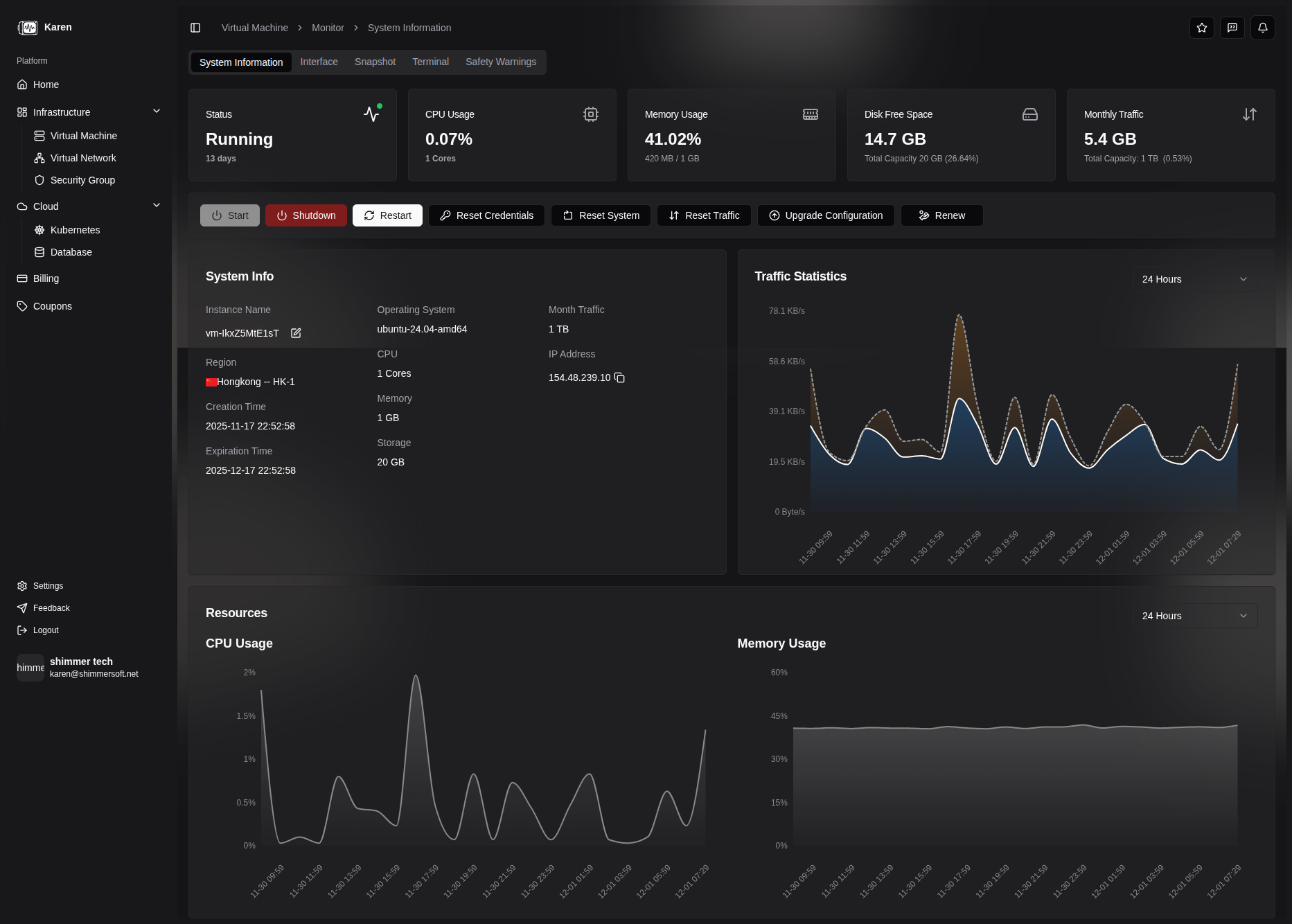Shutdown the virtual machine
The width and height of the screenshot is (1292, 924).
tap(306, 215)
